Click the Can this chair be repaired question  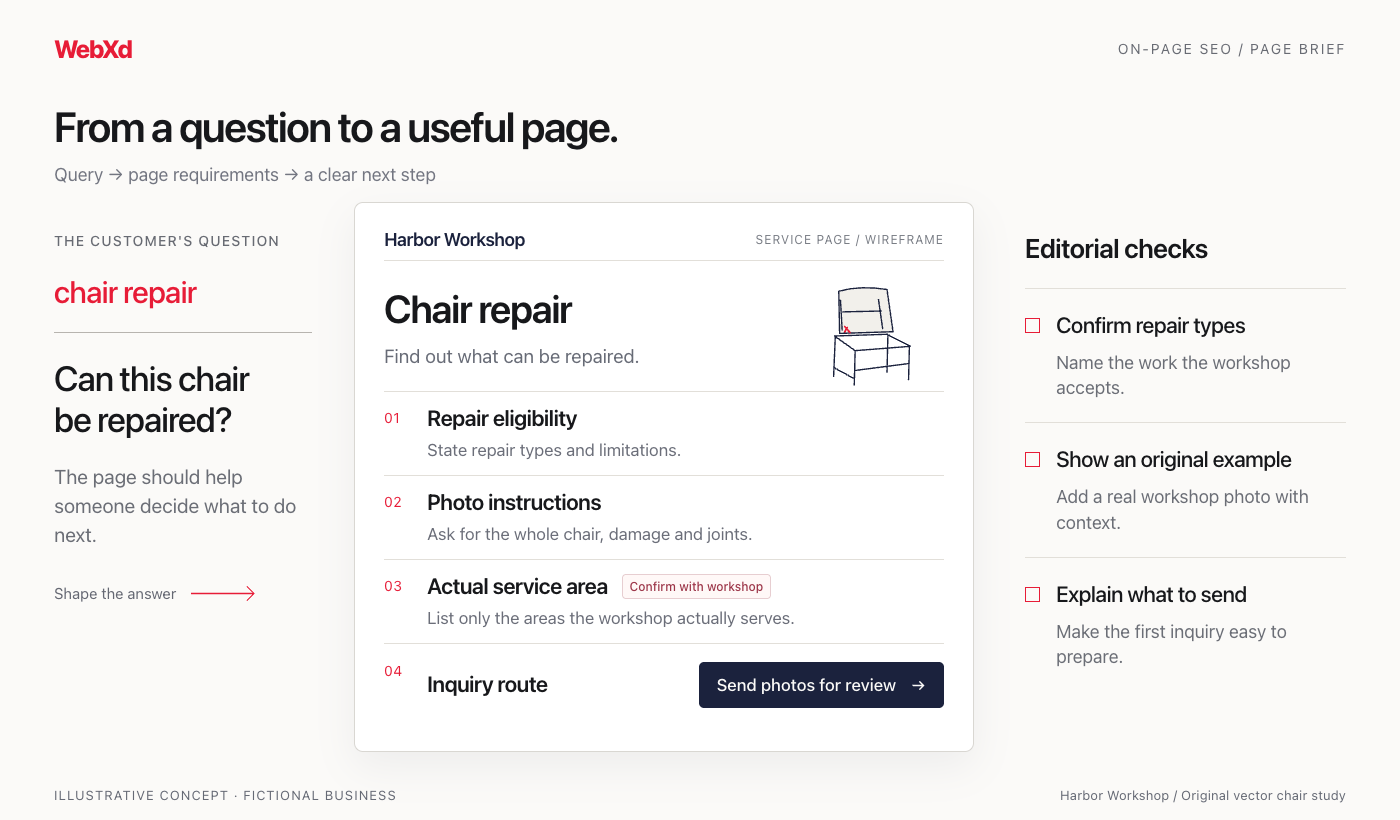click(152, 400)
